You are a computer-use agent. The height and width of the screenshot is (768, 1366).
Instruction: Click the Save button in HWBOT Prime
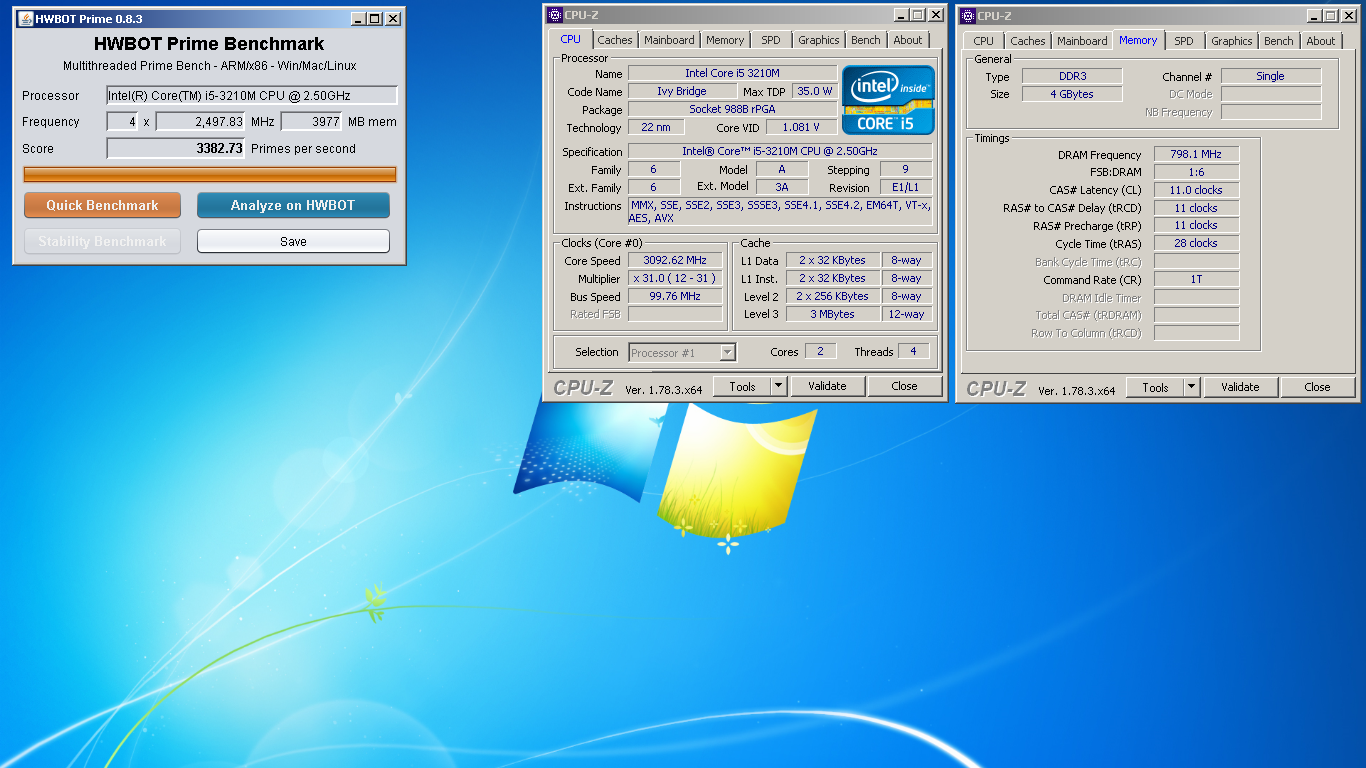(x=293, y=241)
